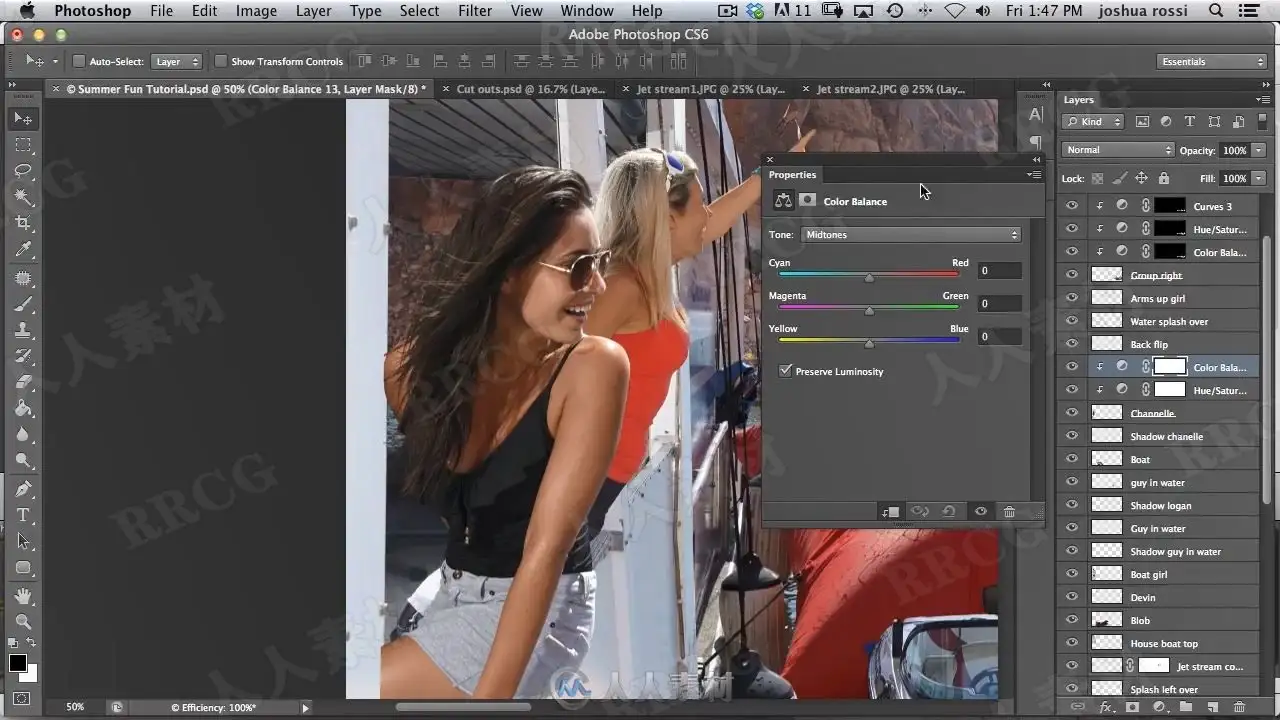Switch to Cut outs.psd tab

point(528,89)
